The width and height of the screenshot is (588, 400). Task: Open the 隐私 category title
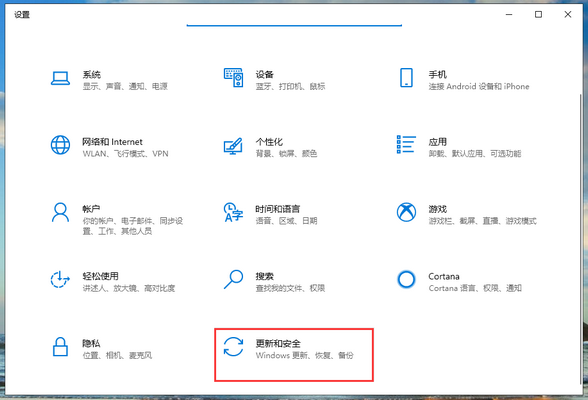tap(92, 343)
